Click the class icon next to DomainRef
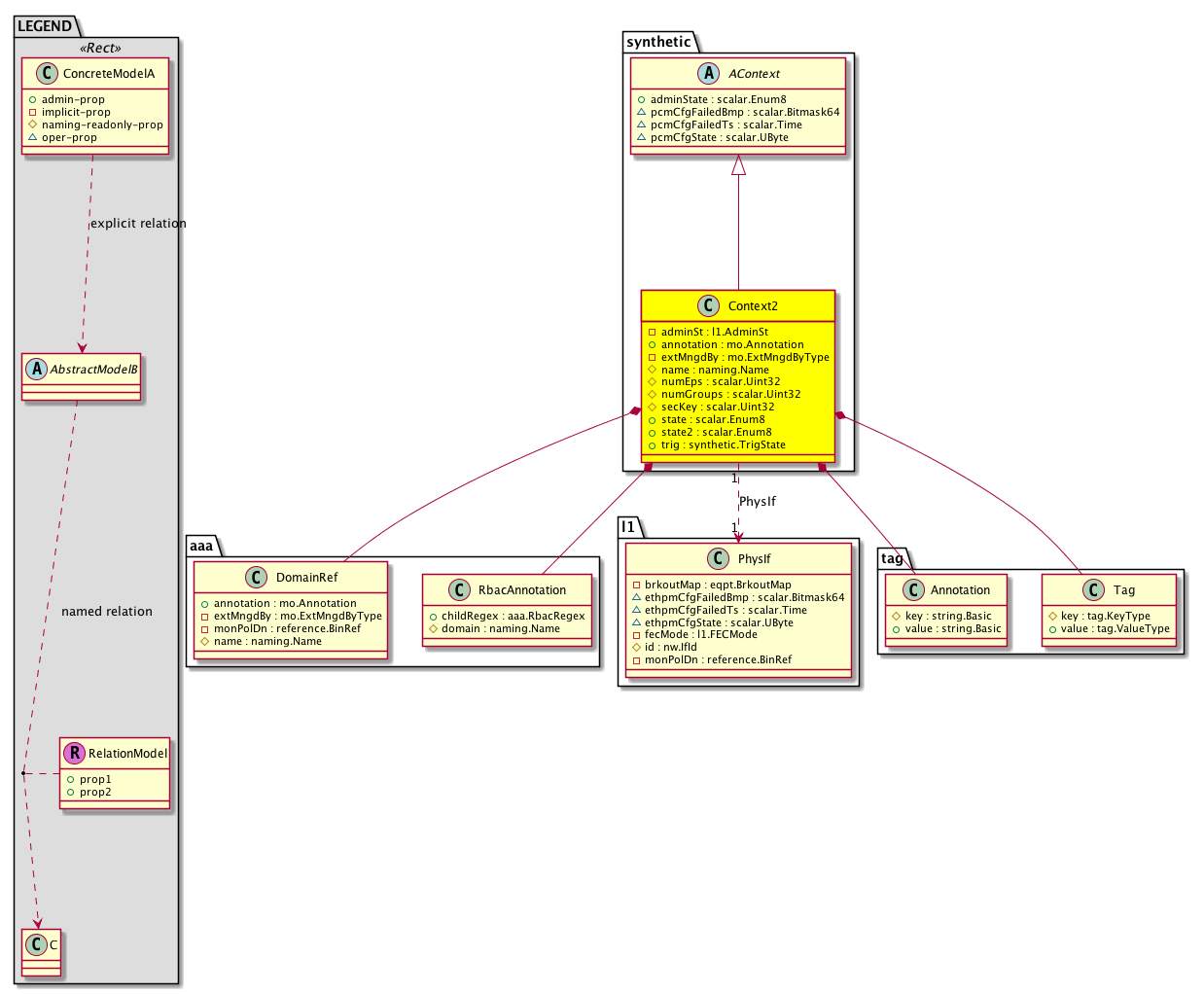 [x=257, y=577]
